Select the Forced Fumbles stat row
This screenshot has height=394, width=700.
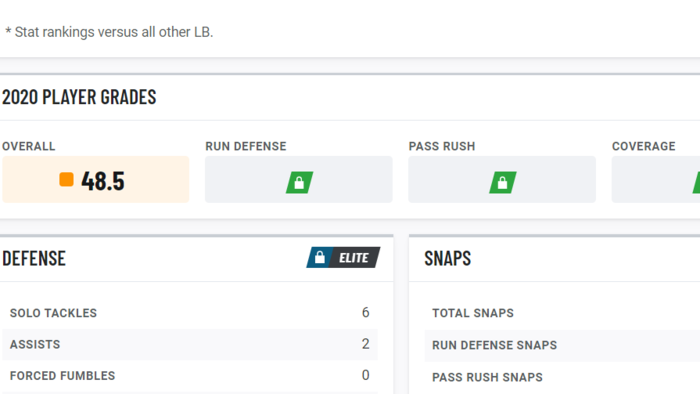tap(190, 376)
